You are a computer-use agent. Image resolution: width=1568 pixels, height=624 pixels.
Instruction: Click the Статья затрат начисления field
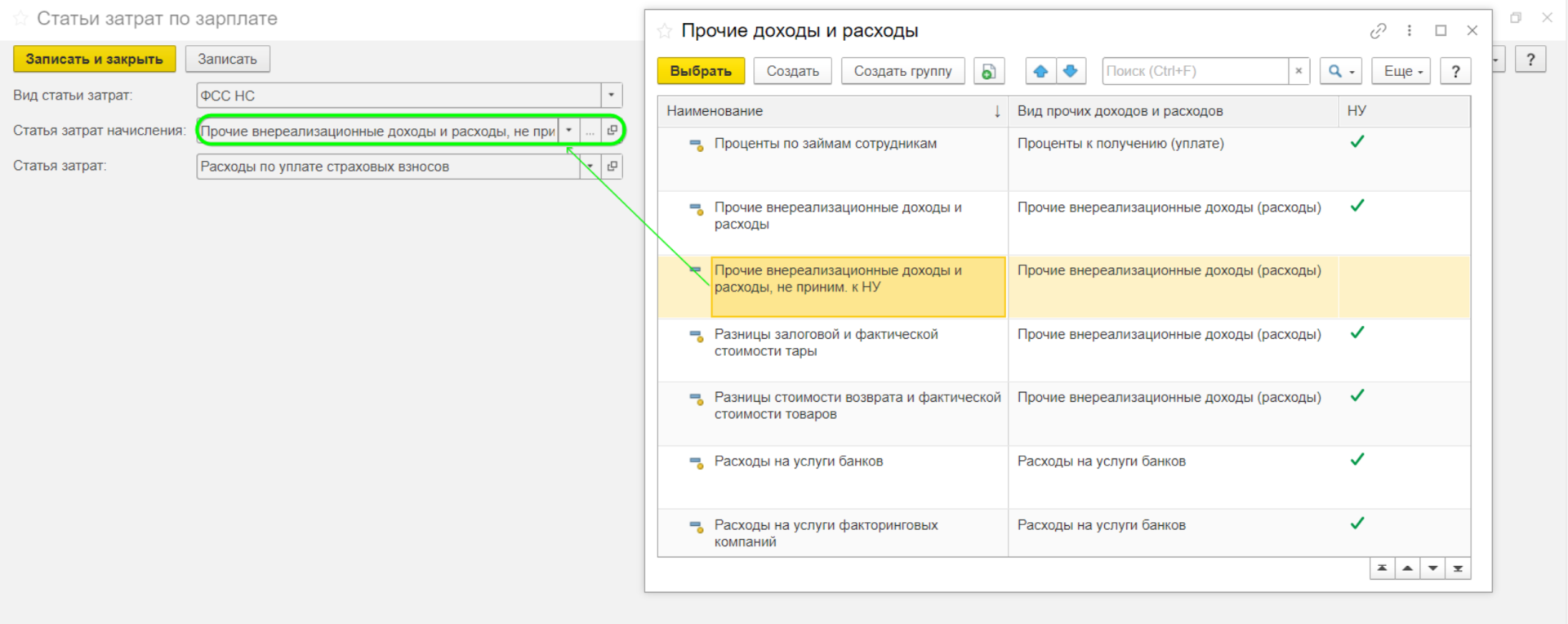pyautogui.click(x=378, y=131)
